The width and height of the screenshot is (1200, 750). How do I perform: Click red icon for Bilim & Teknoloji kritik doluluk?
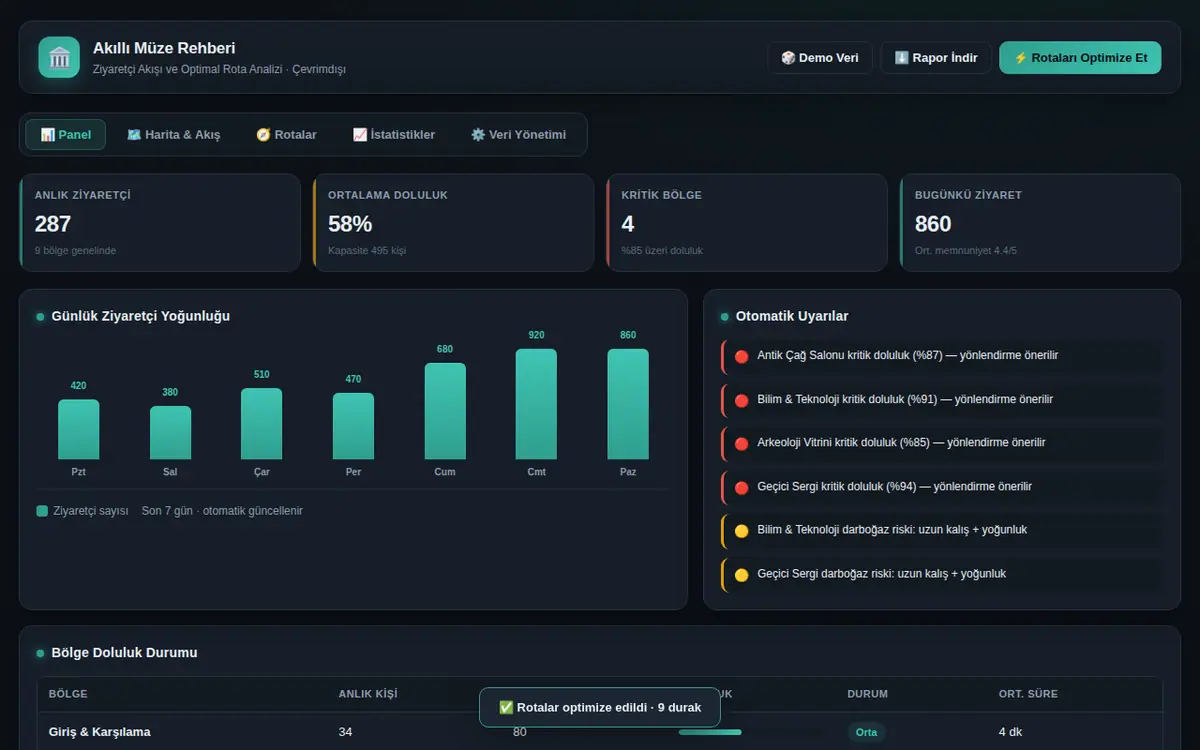click(x=741, y=400)
